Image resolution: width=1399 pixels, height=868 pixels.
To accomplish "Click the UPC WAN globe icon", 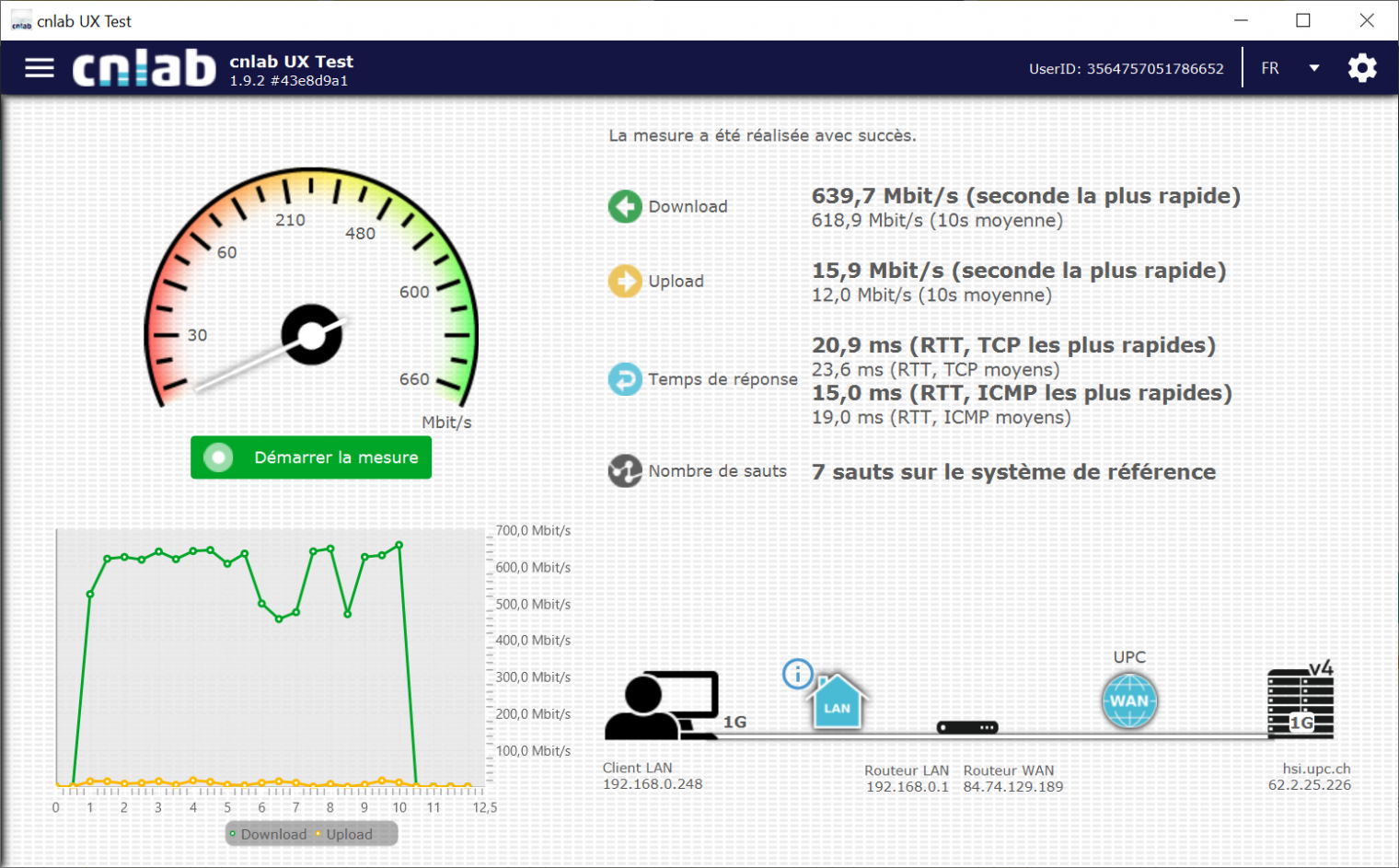I will tap(1129, 700).
